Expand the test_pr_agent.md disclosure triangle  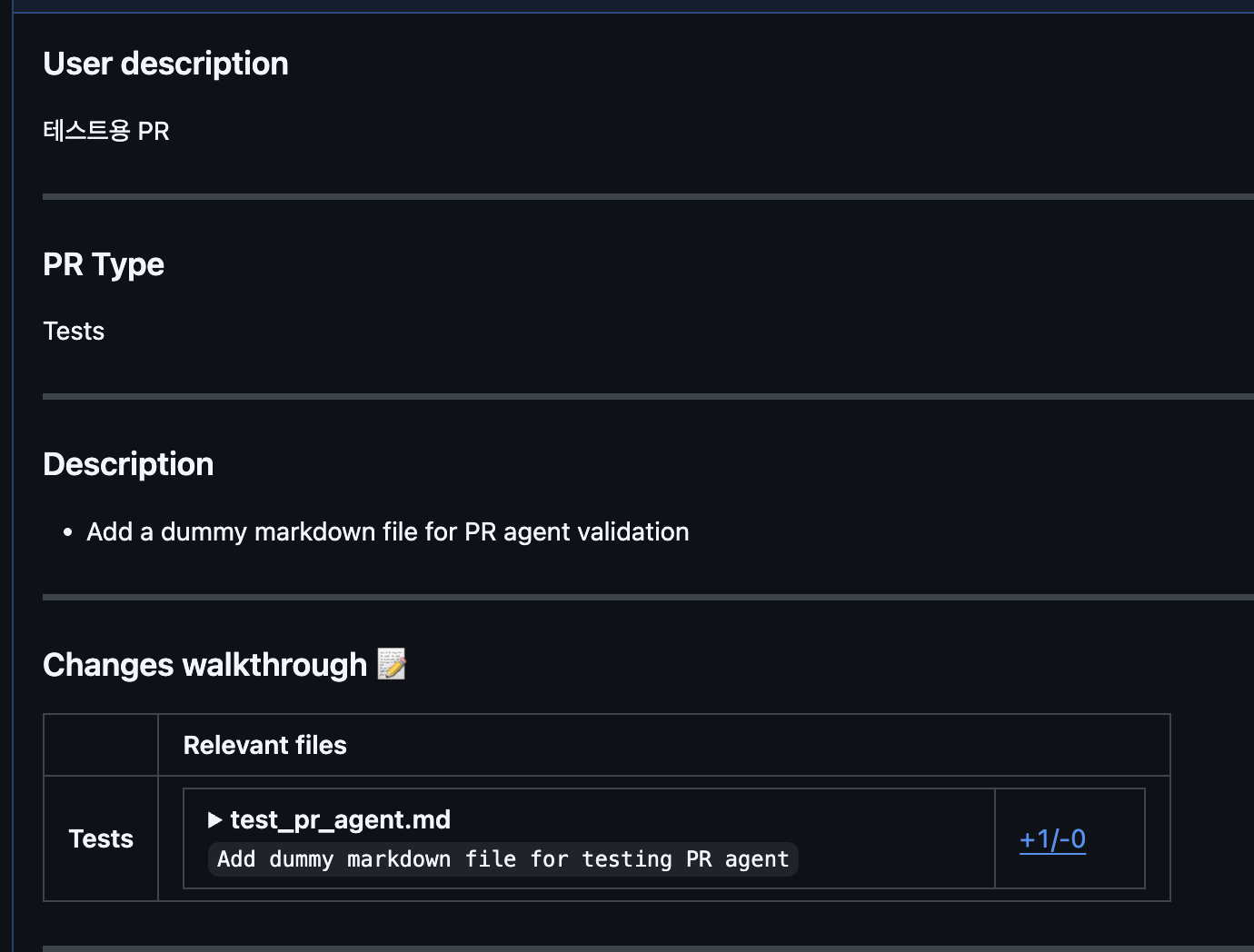(215, 820)
